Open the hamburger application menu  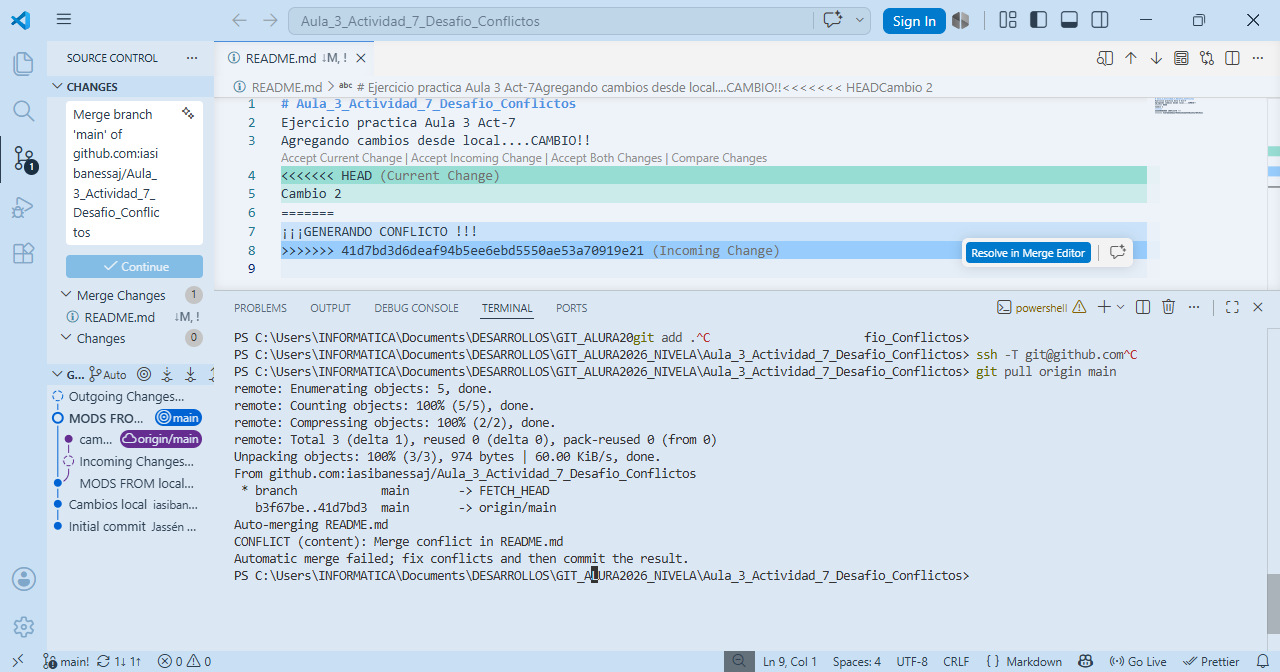tap(64, 20)
